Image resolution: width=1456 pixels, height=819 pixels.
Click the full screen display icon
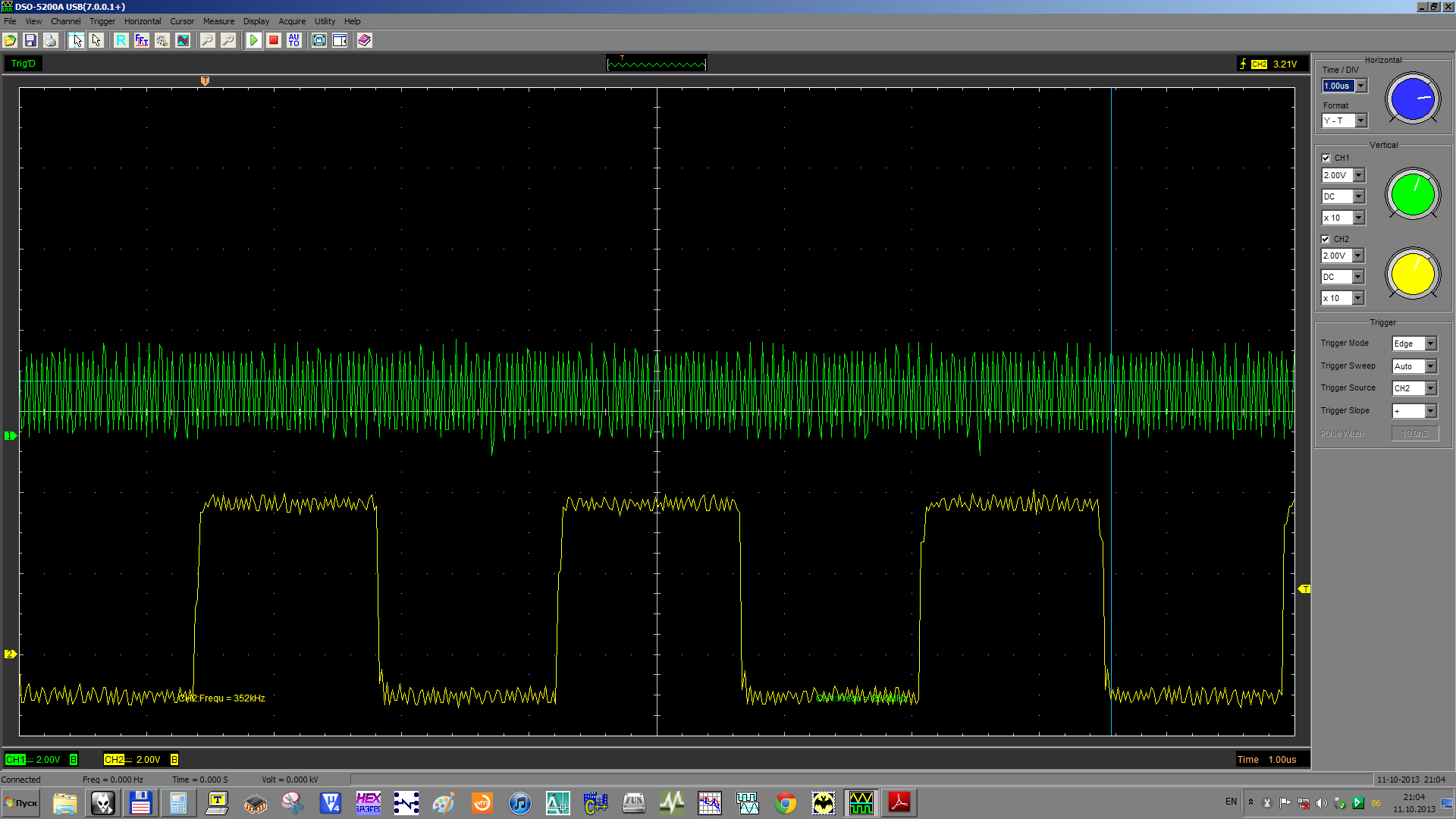click(319, 41)
